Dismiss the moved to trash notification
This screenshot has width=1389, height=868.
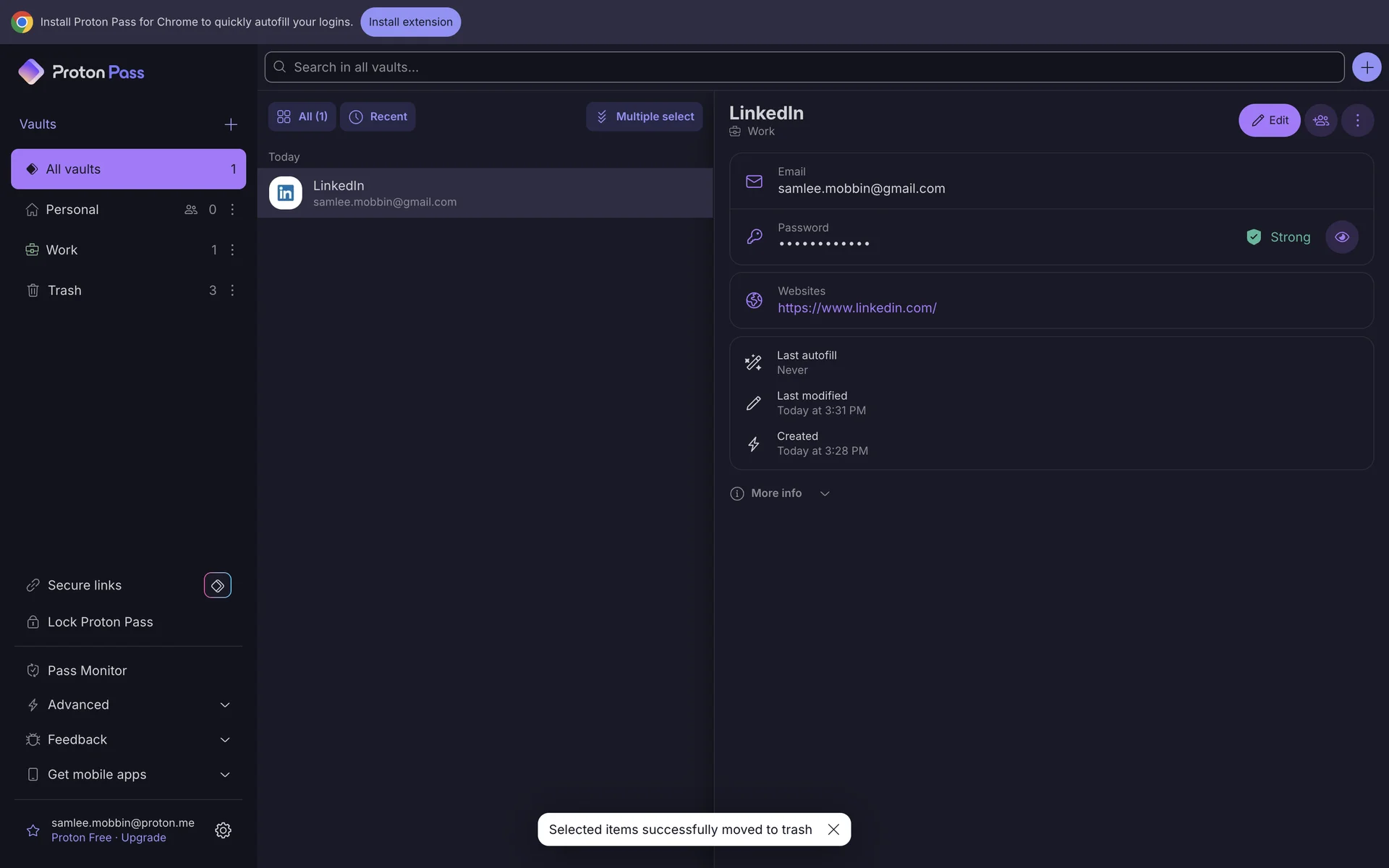click(x=833, y=829)
